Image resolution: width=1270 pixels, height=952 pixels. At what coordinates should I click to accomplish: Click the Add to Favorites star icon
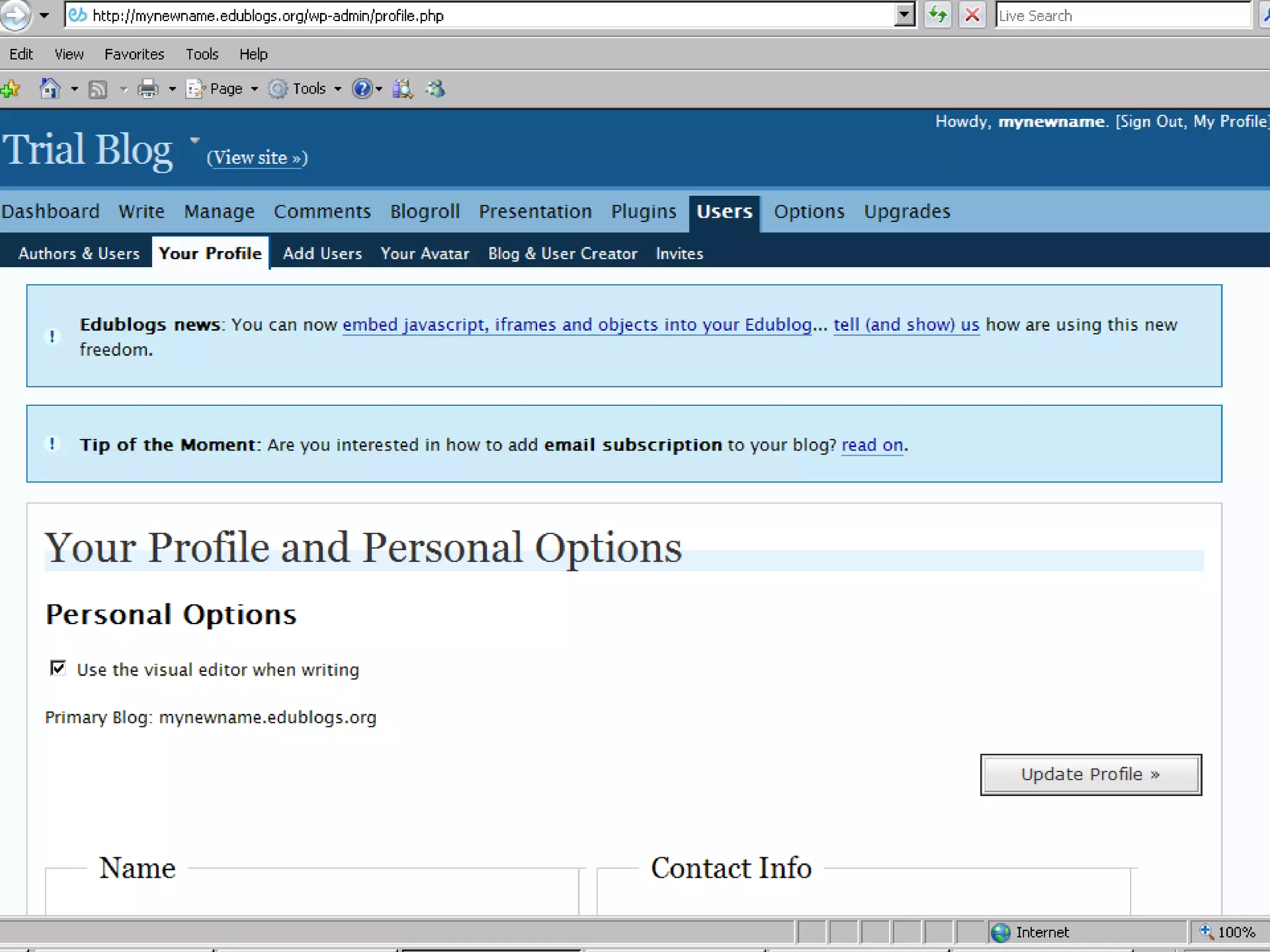coord(11,89)
